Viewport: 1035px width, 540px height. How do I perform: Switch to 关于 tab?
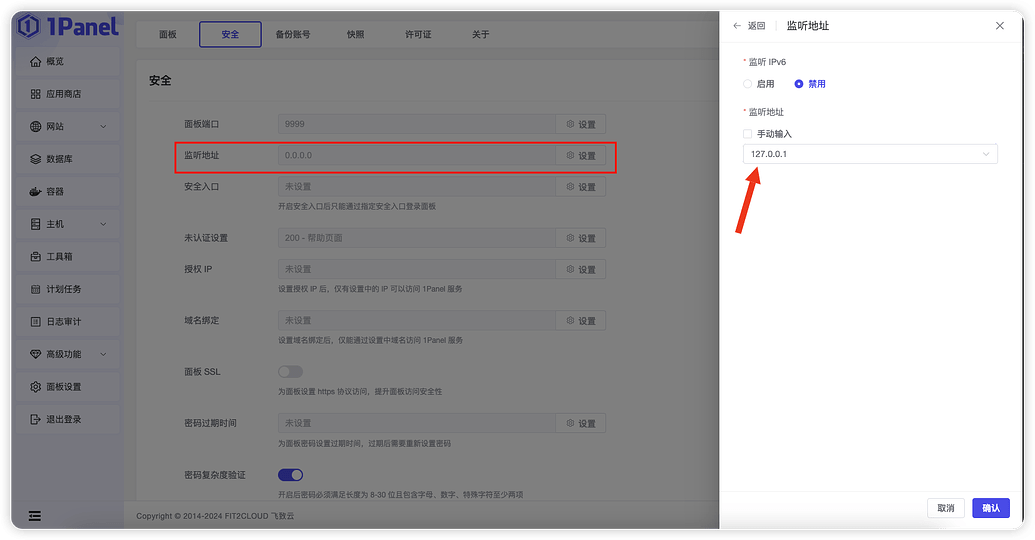point(481,34)
